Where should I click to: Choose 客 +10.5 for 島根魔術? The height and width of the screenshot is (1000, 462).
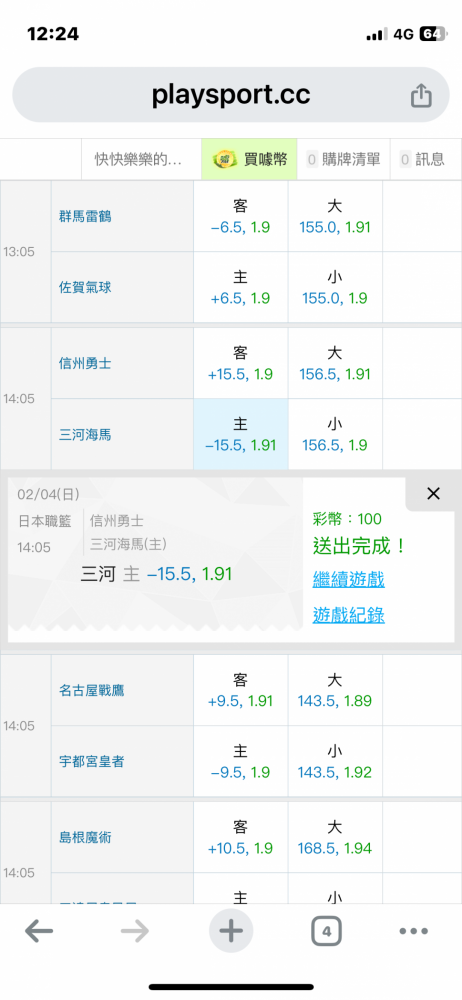(241, 837)
